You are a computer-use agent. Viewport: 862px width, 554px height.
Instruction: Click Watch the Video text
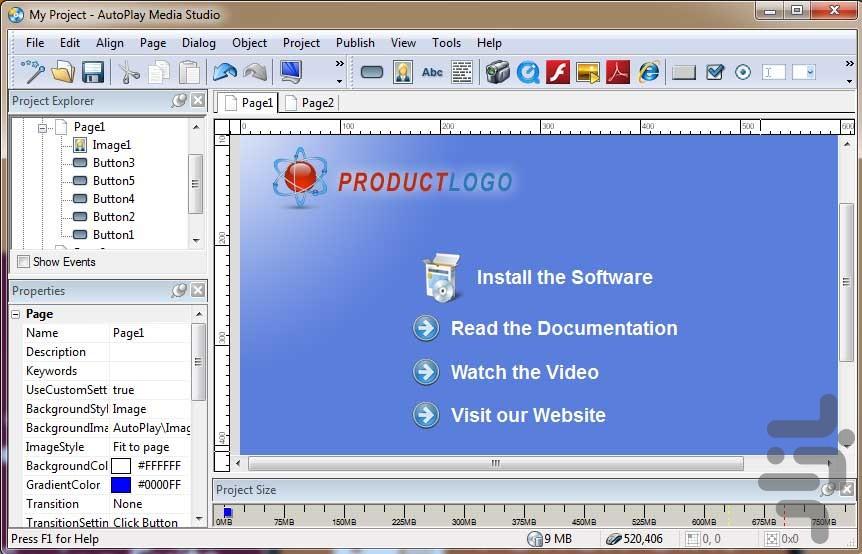524,372
